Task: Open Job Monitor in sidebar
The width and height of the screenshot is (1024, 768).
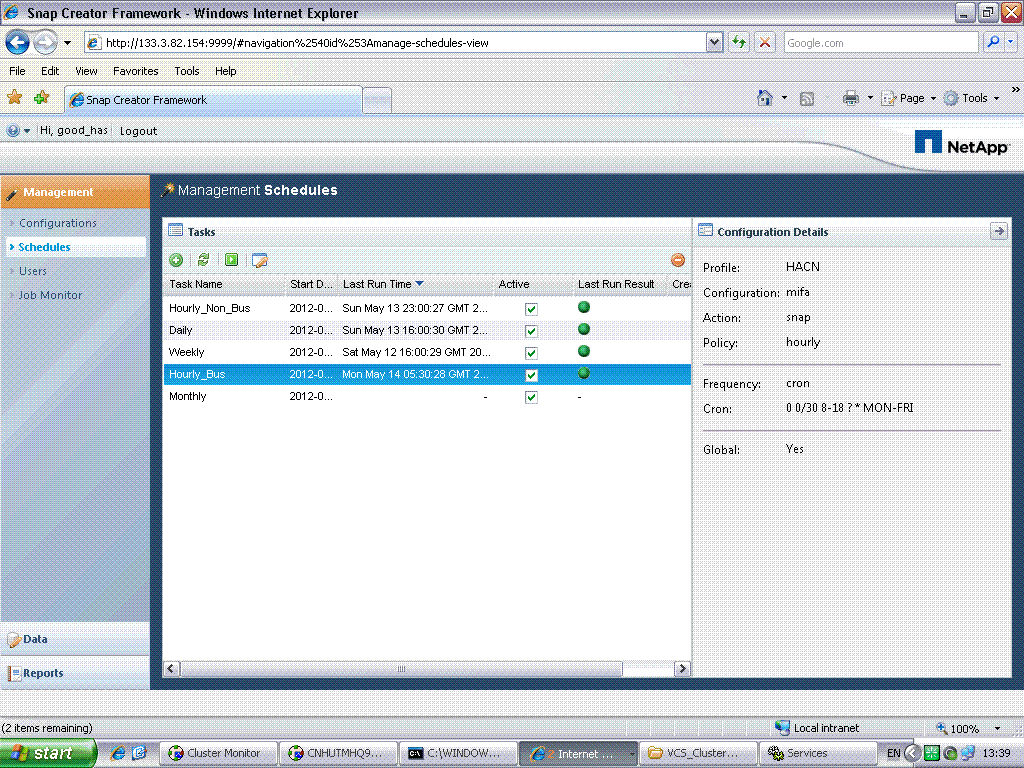Action: pos(50,295)
